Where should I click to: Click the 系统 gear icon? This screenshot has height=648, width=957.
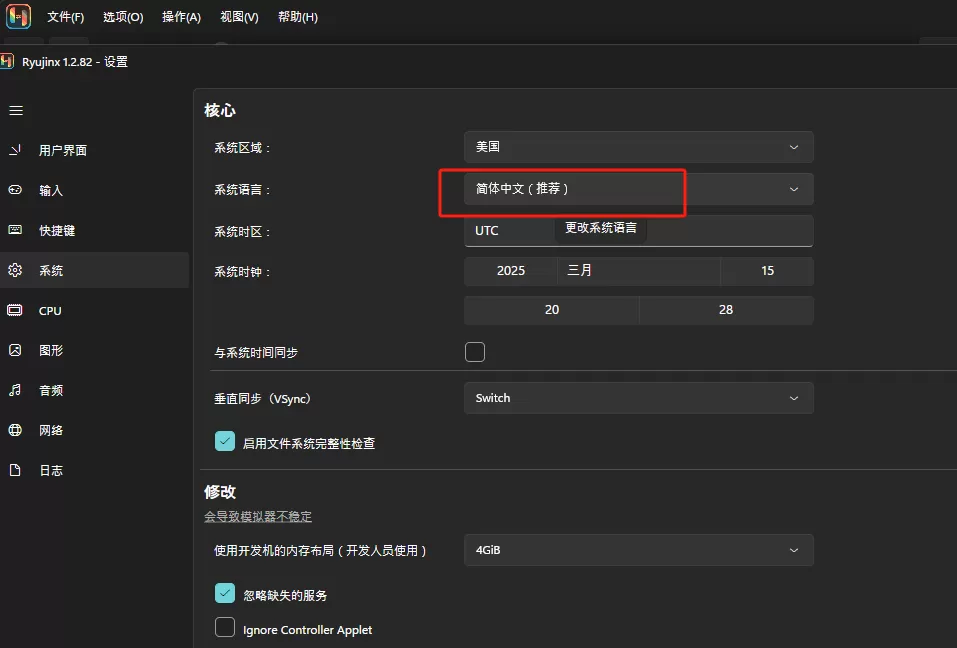point(15,270)
